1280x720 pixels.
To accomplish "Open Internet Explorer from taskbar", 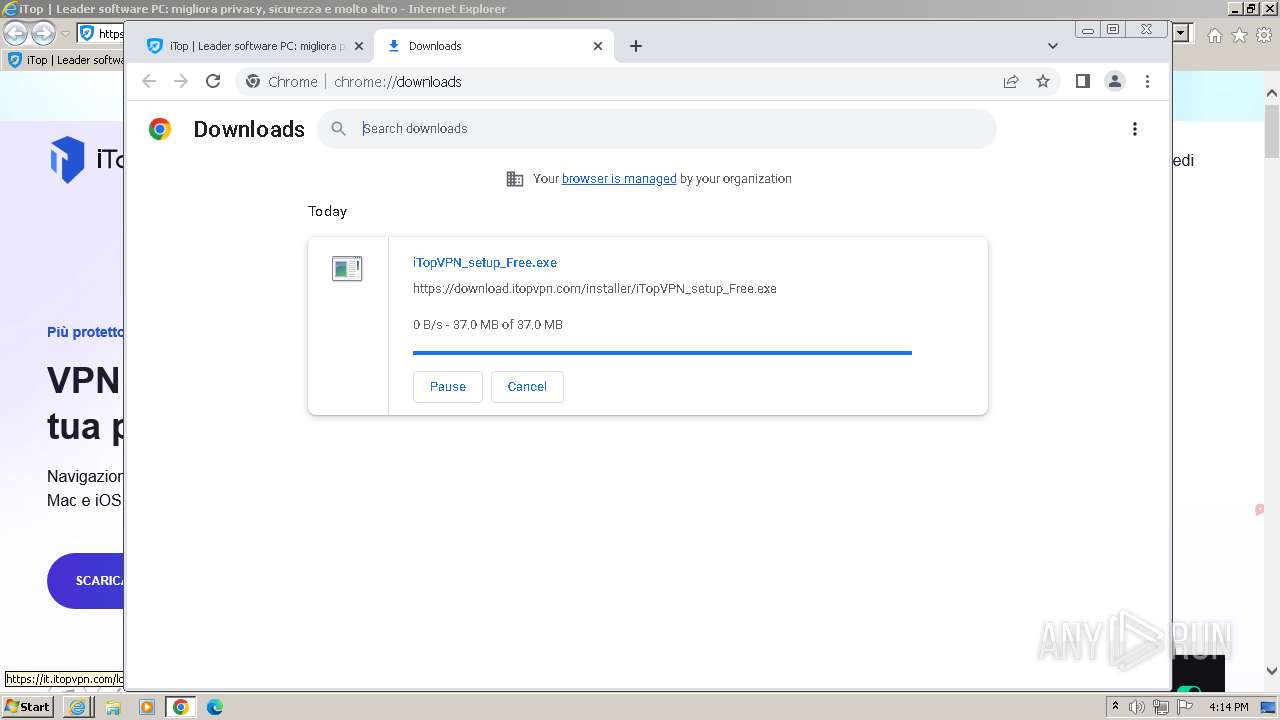I will click(x=78, y=707).
